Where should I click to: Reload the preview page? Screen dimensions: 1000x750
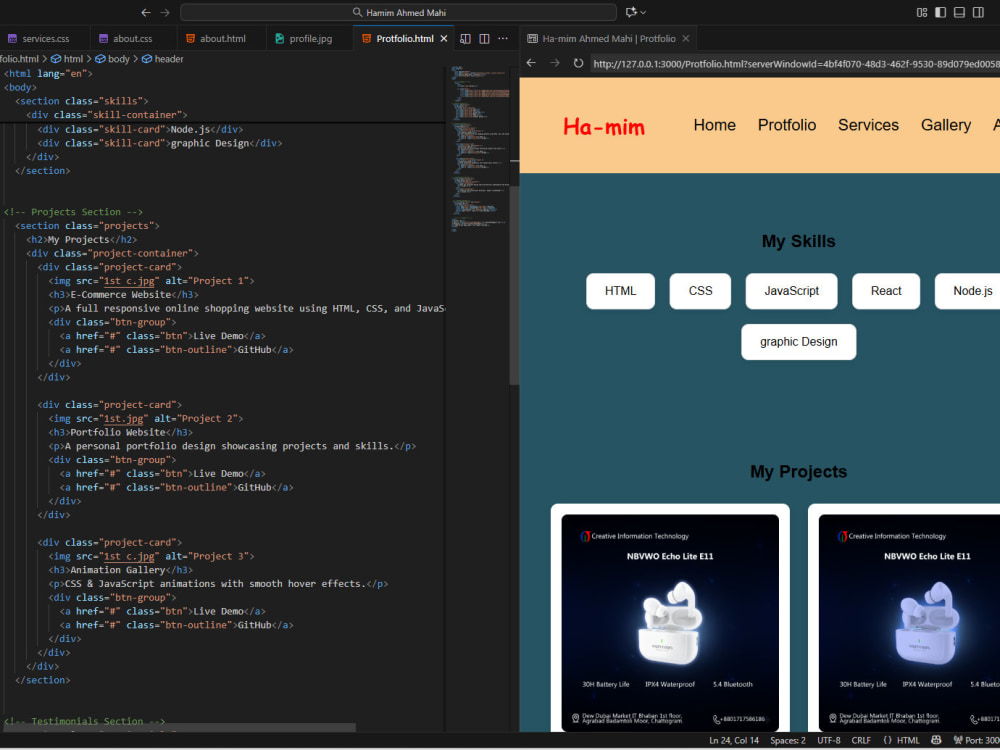pyautogui.click(x=578, y=62)
